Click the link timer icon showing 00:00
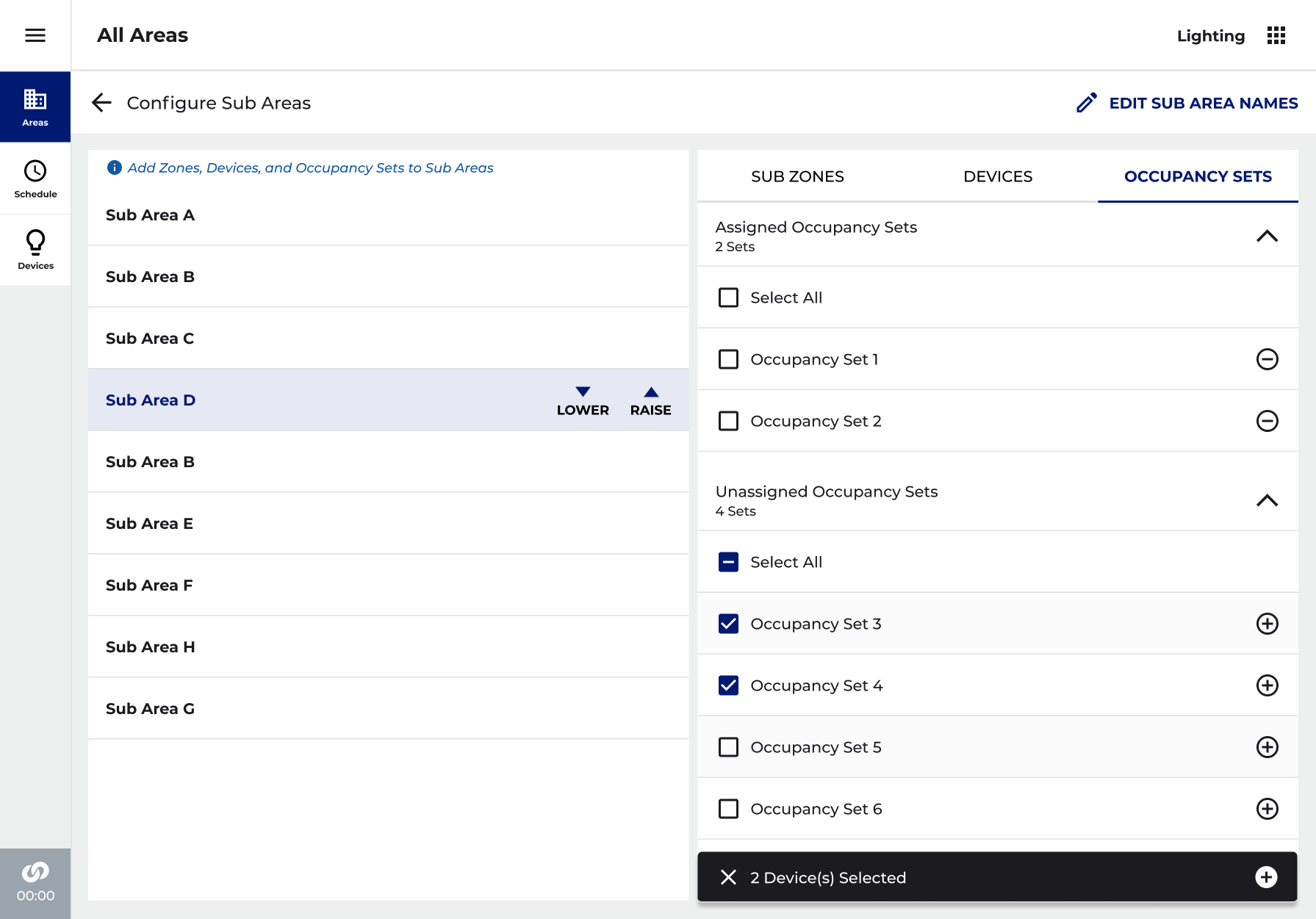This screenshot has width=1316, height=919. [35, 883]
